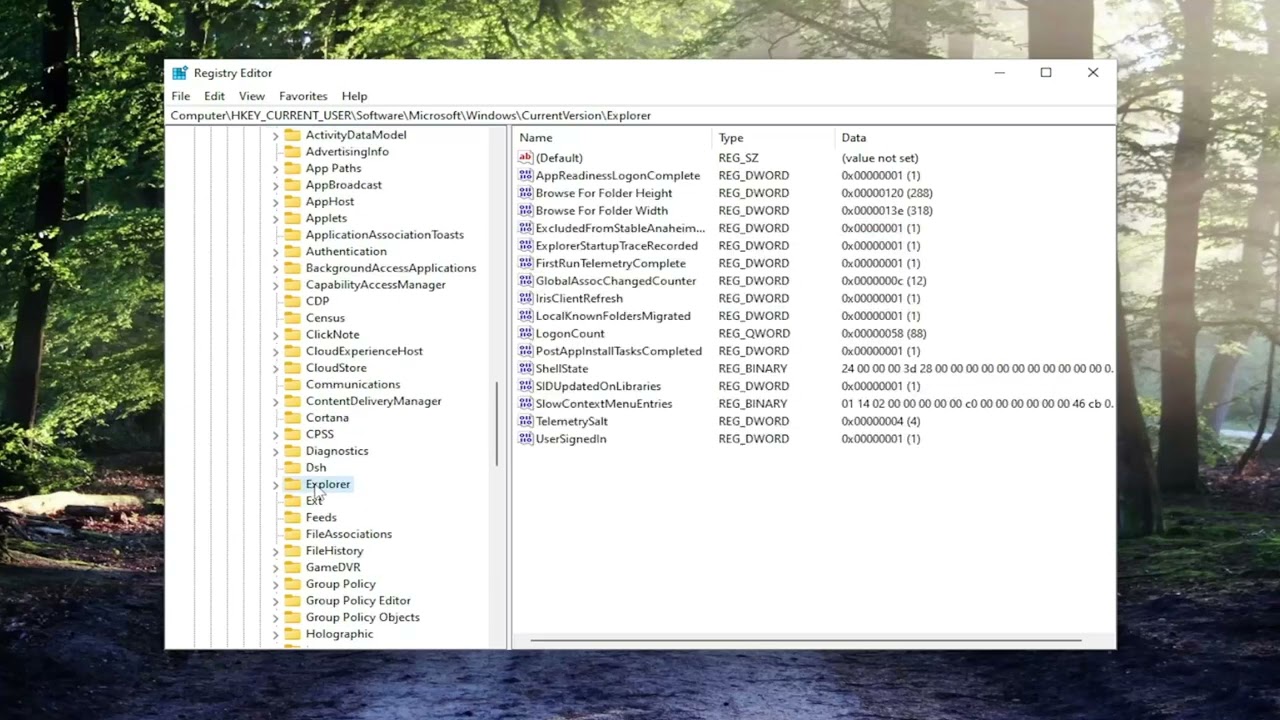Click the GameDVR folder icon

pos(292,567)
